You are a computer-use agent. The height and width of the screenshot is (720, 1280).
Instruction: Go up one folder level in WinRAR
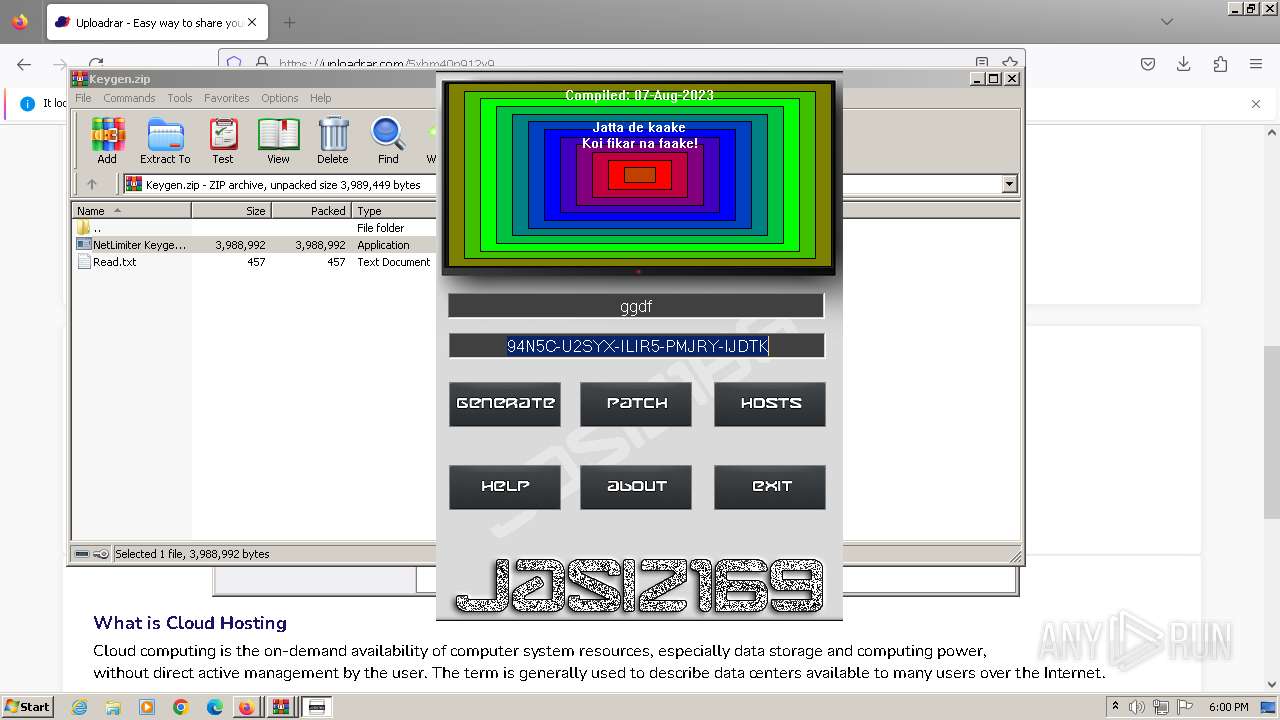[x=92, y=184]
